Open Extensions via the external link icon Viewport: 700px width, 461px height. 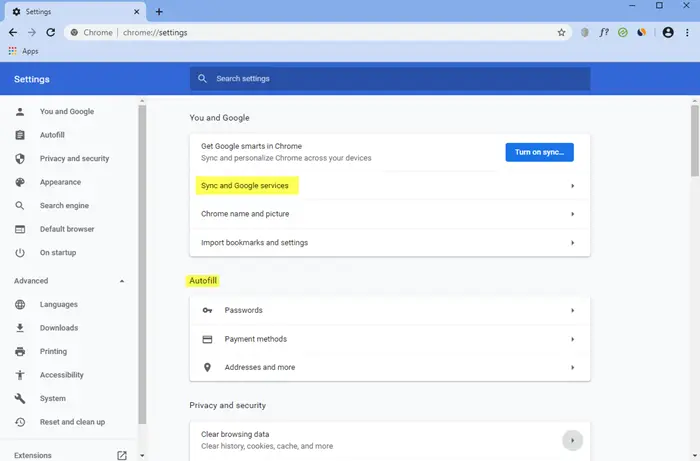(122, 455)
